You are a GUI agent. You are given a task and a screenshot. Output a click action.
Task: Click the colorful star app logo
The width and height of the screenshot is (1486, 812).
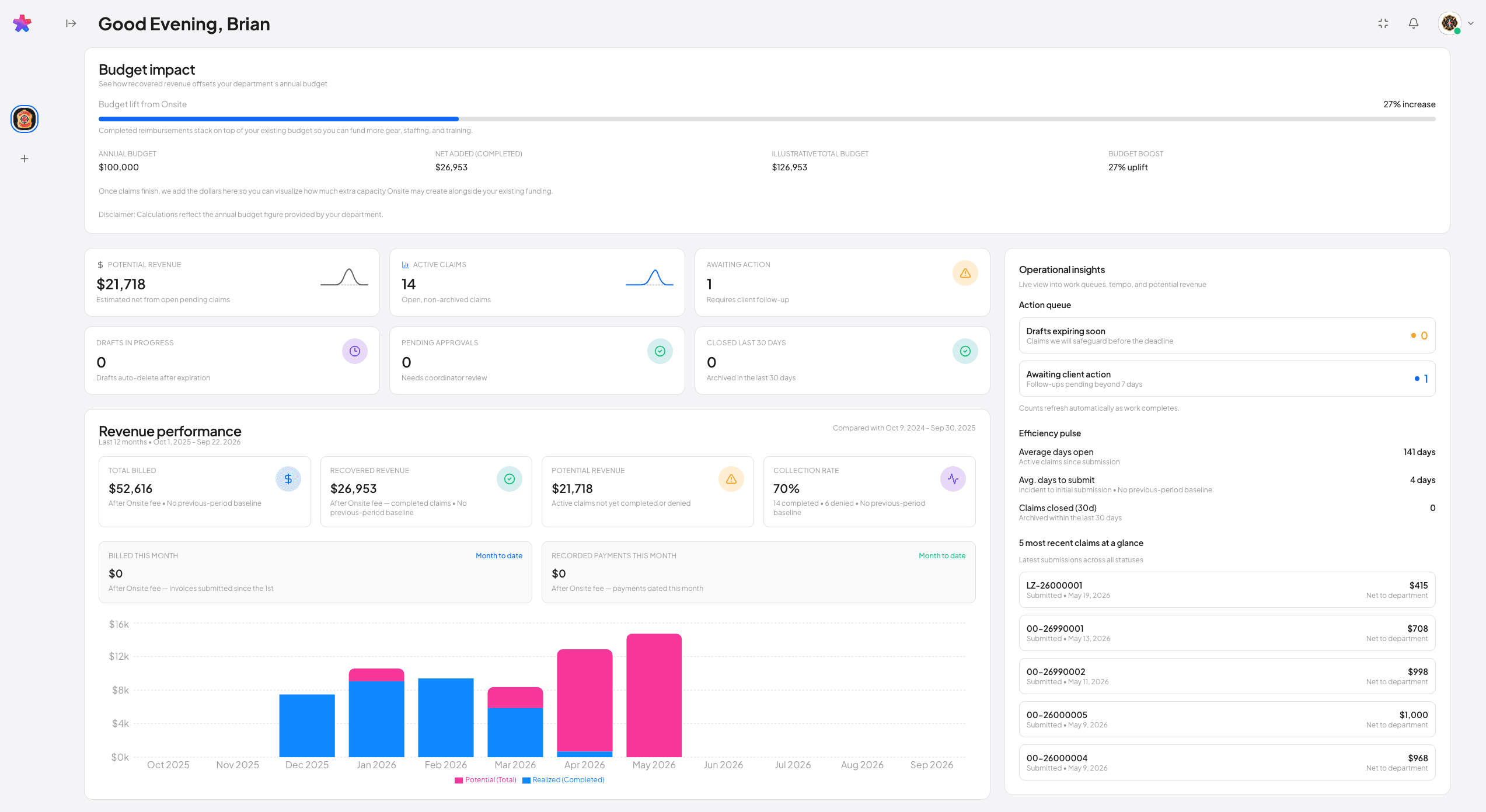pyautogui.click(x=22, y=23)
